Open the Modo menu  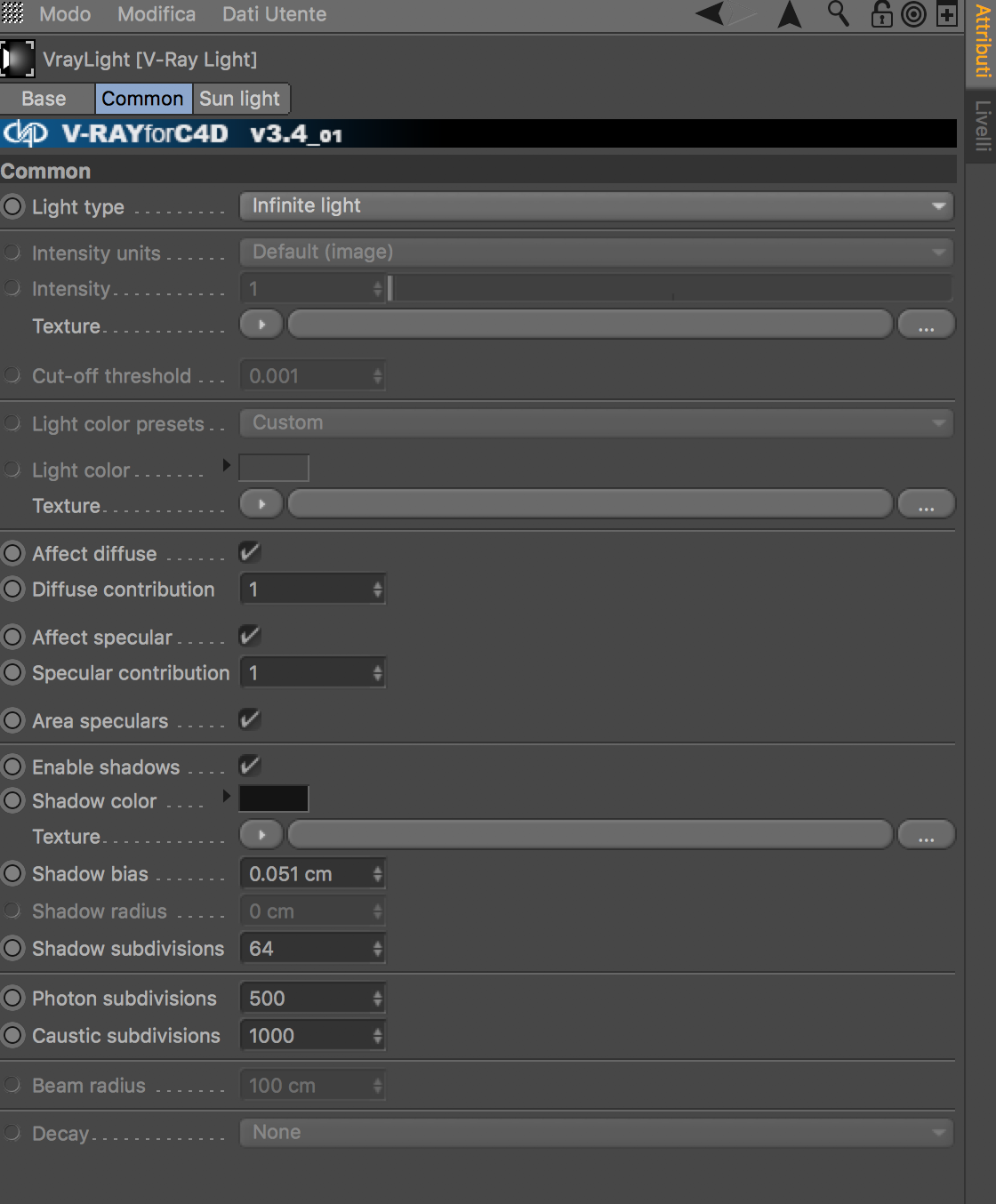[x=65, y=14]
